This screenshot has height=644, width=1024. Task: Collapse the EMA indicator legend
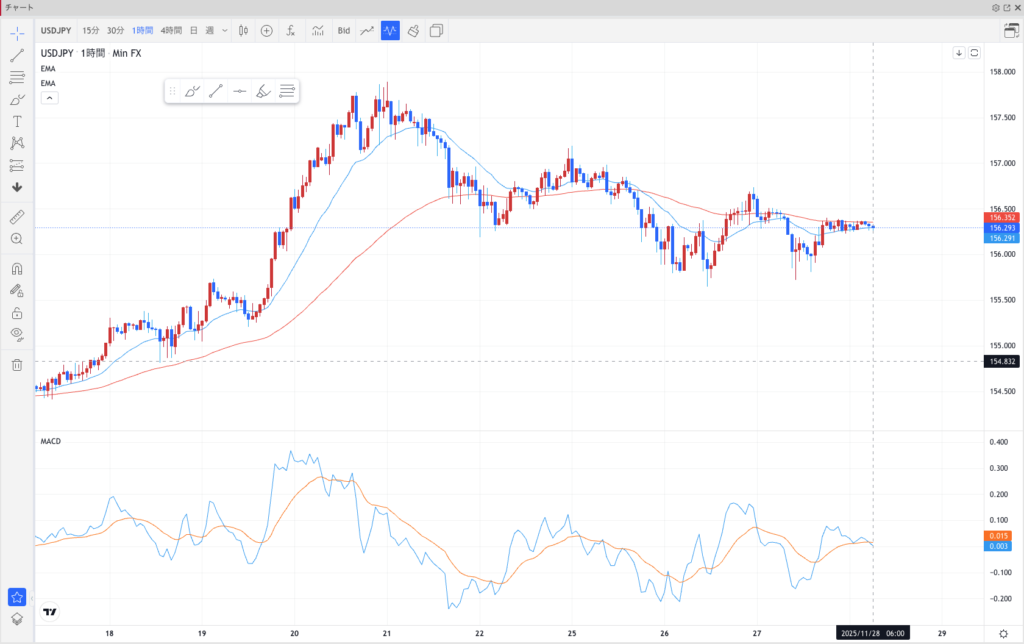(49, 98)
